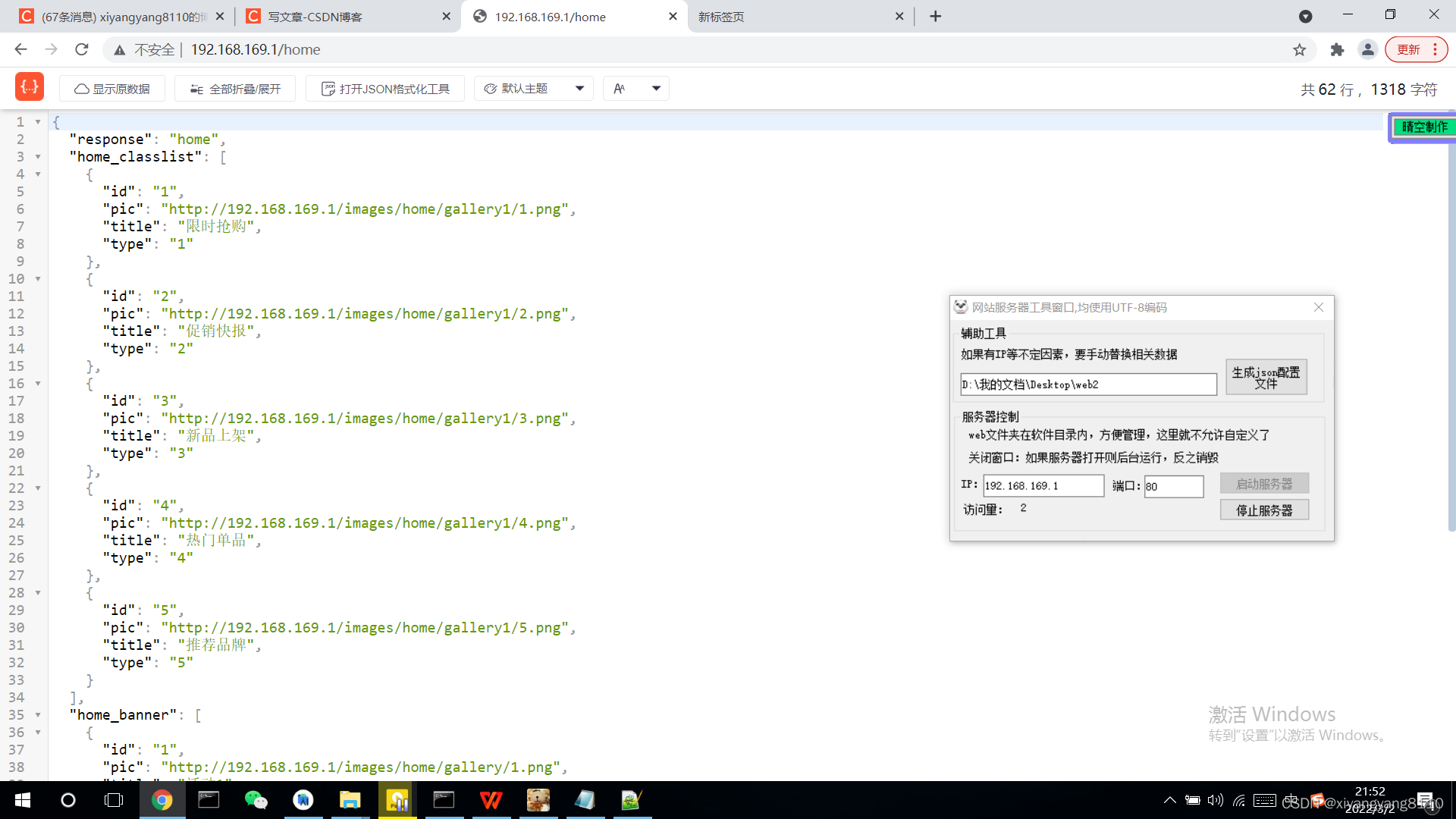Click the start server button
The height and width of the screenshot is (819, 1456).
pos(1264,484)
